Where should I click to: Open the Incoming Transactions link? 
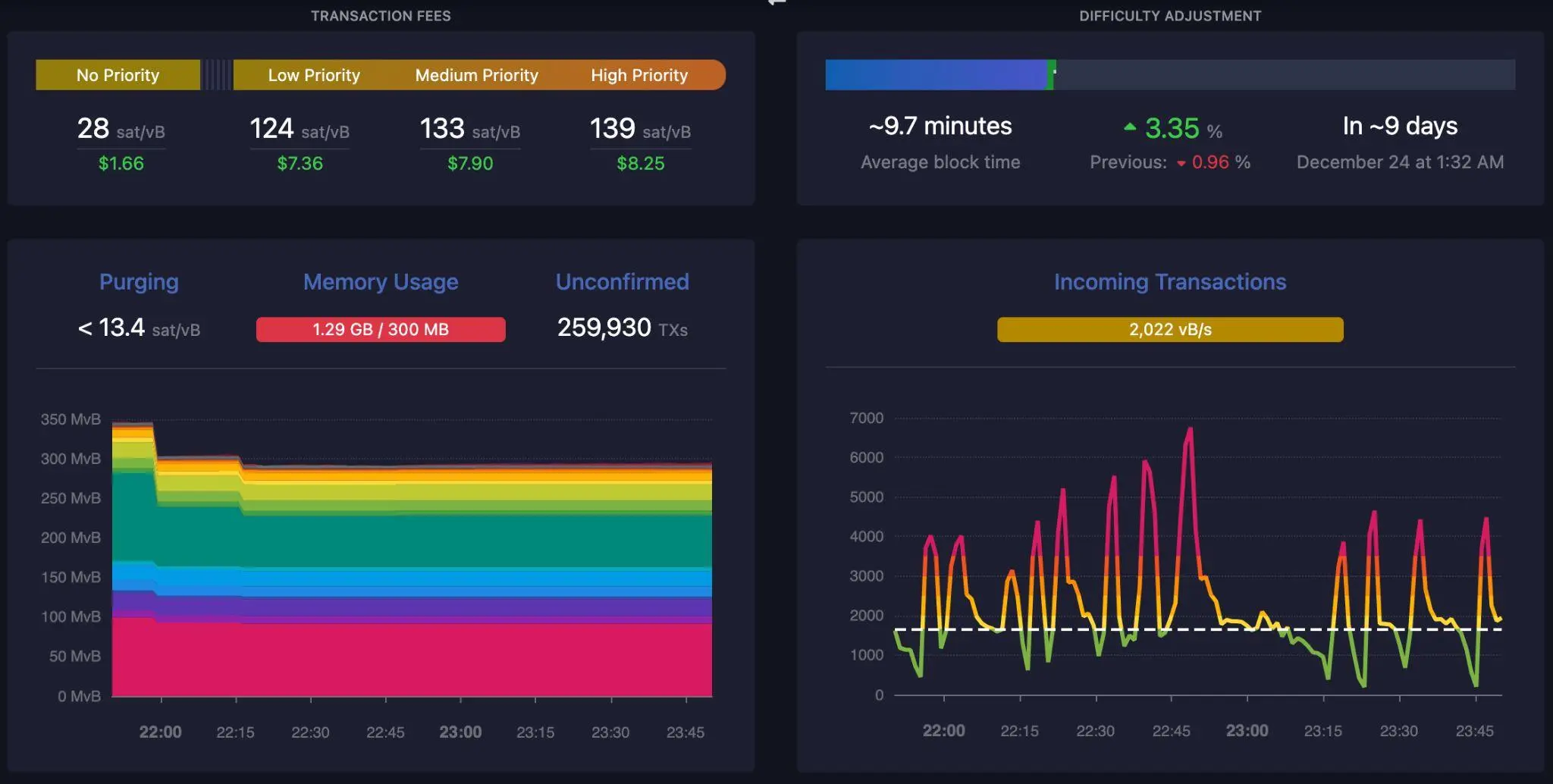(x=1169, y=282)
